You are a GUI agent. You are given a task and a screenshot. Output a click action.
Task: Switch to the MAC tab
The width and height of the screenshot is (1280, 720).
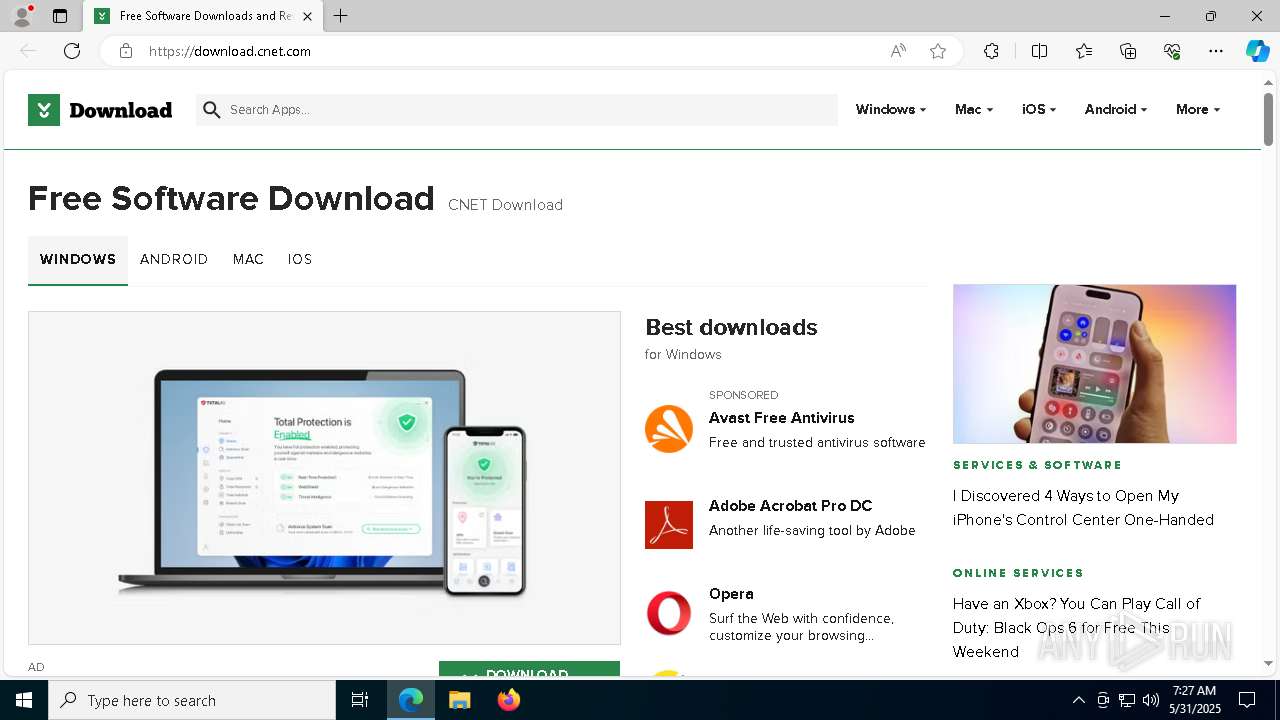click(248, 259)
